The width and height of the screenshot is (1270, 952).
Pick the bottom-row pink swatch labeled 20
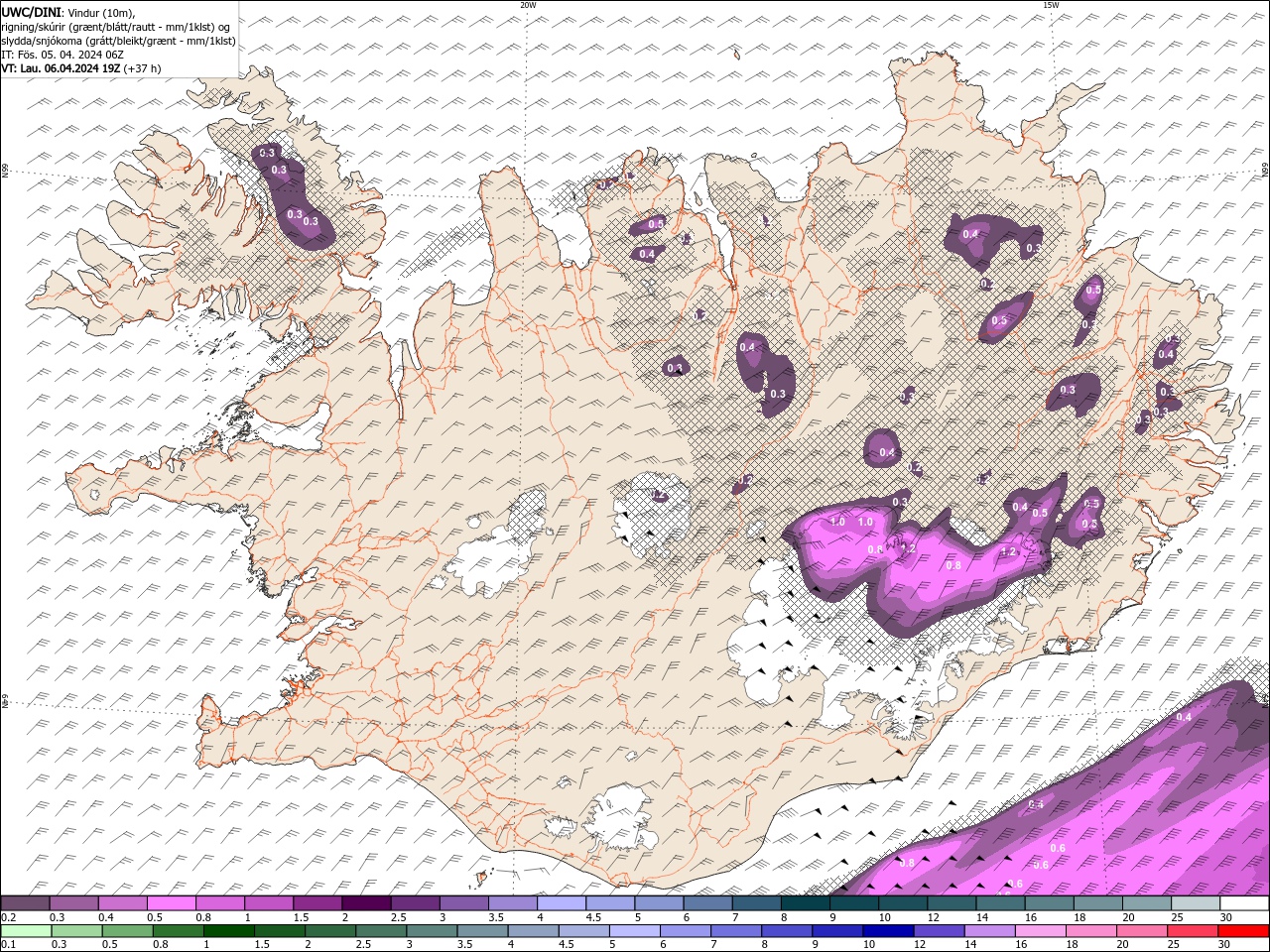(1142, 931)
